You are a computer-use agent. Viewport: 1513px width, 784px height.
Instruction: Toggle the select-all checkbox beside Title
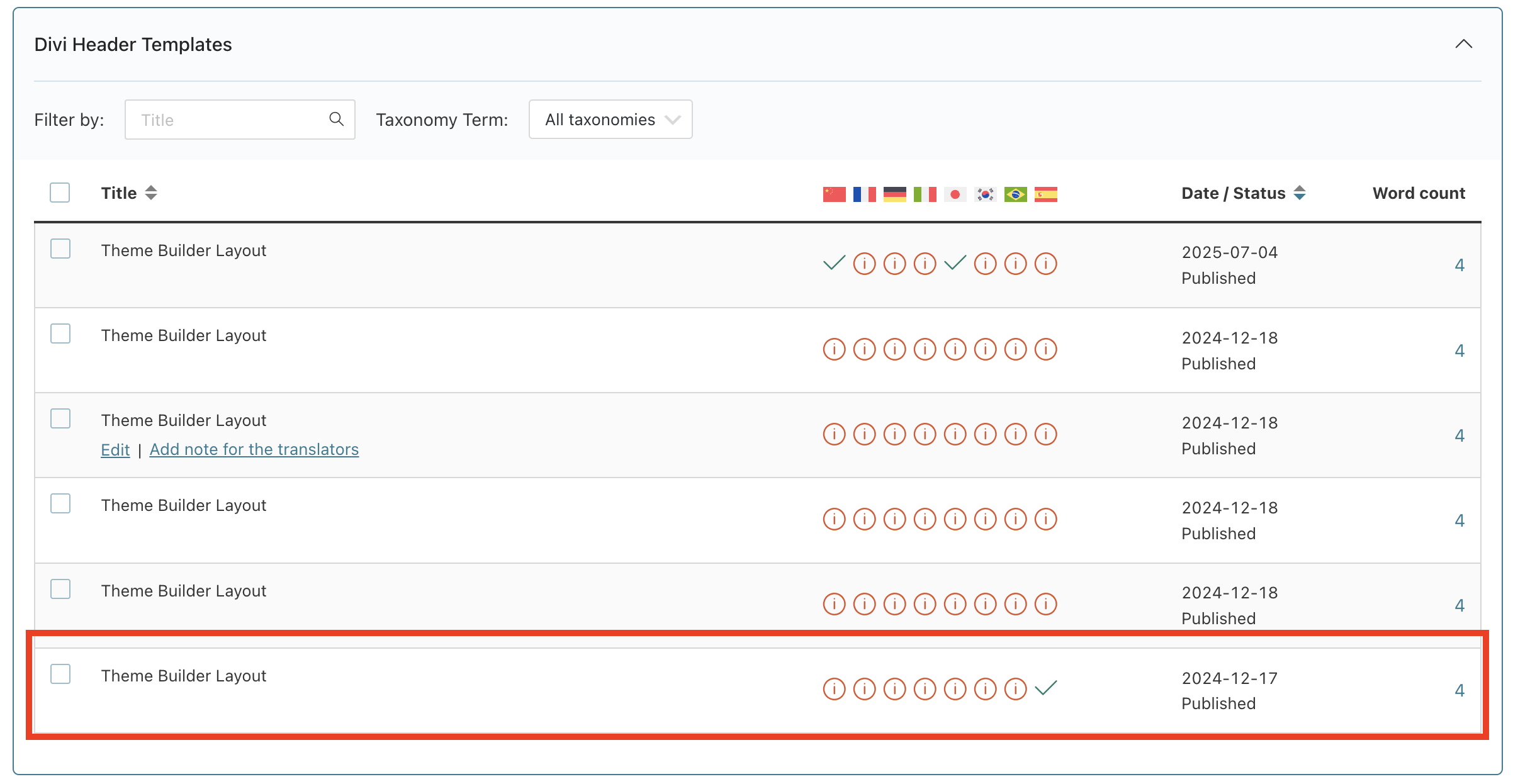point(60,193)
